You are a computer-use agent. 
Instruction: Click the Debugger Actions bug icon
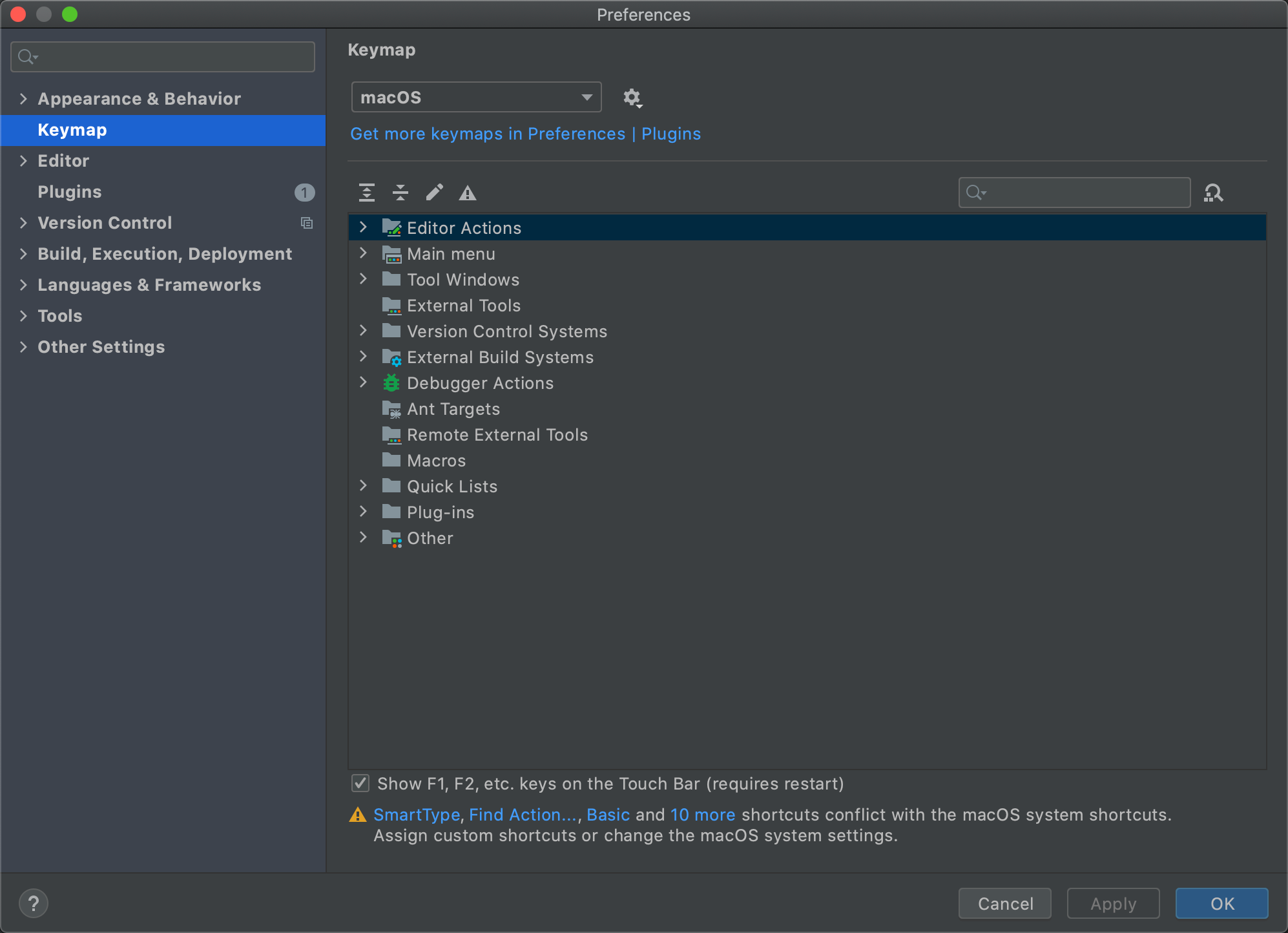click(x=391, y=383)
